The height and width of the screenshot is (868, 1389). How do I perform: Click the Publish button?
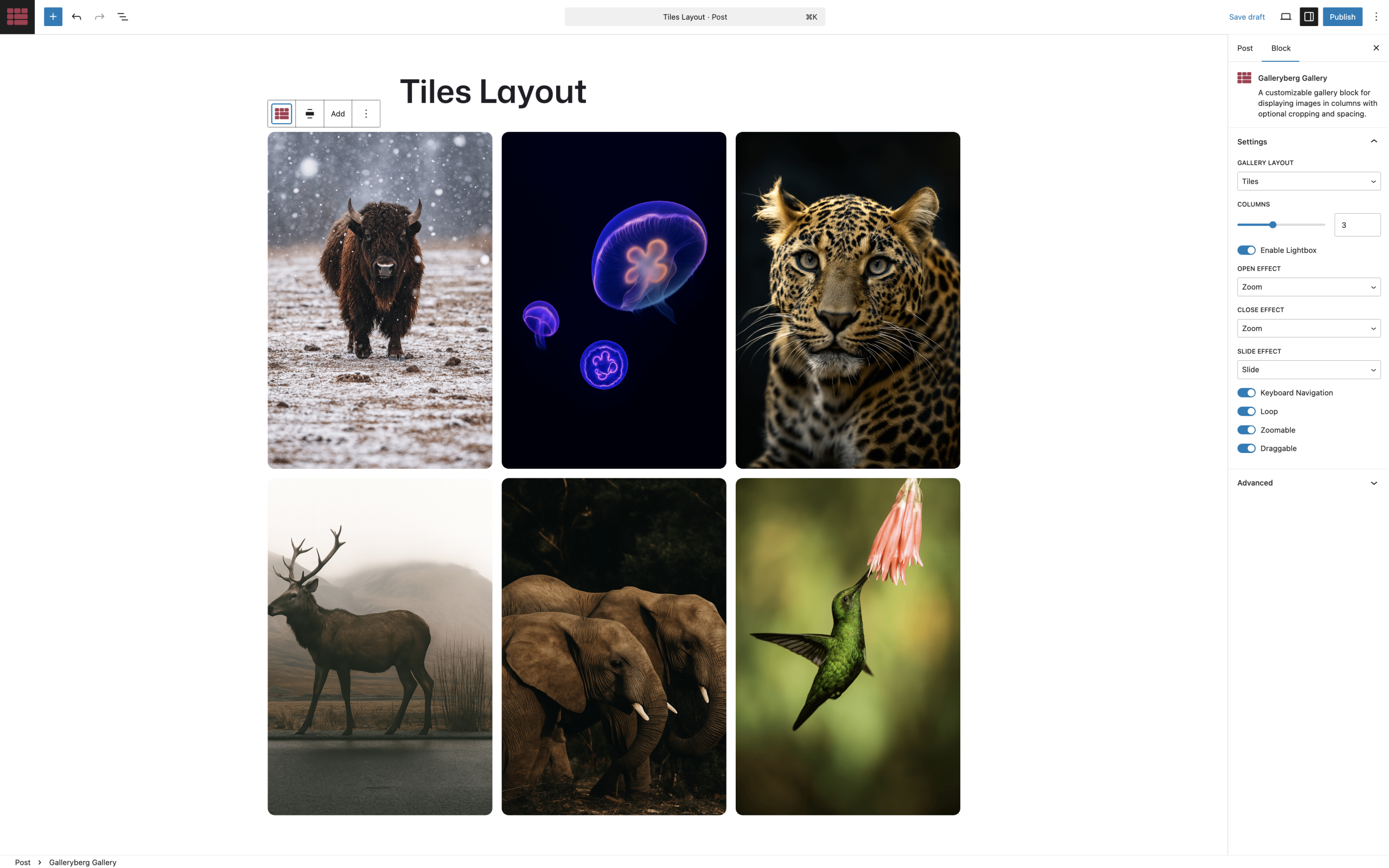(1342, 17)
